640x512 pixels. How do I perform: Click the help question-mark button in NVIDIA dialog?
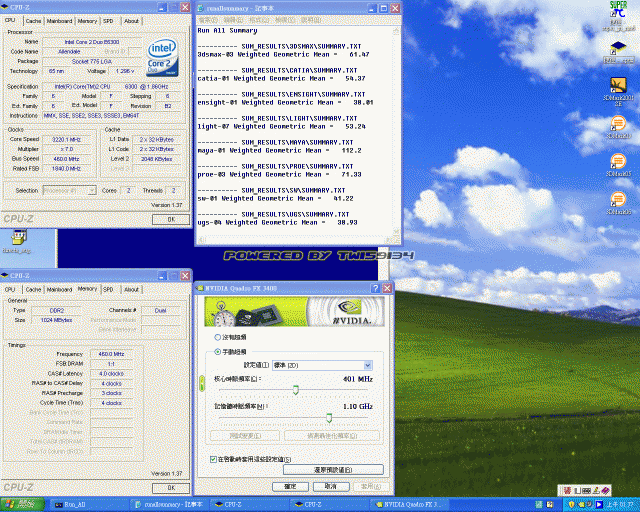tap(375, 288)
